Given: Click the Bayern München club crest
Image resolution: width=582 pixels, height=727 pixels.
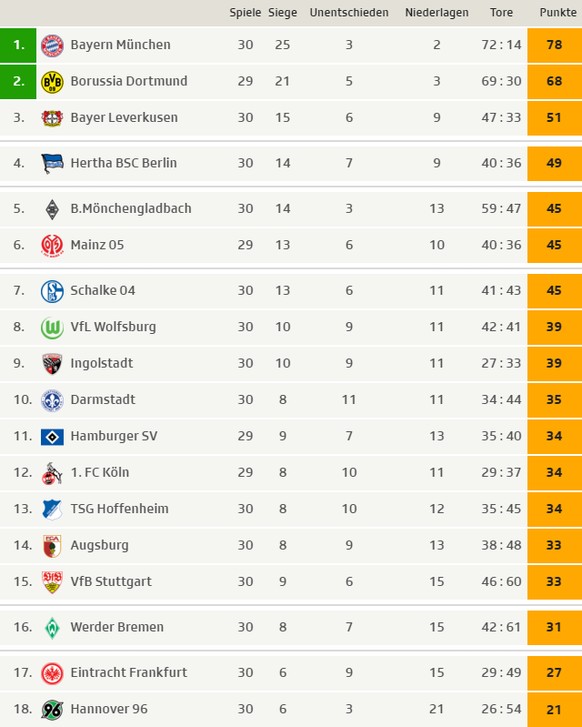Looking at the screenshot, I should click(52, 45).
